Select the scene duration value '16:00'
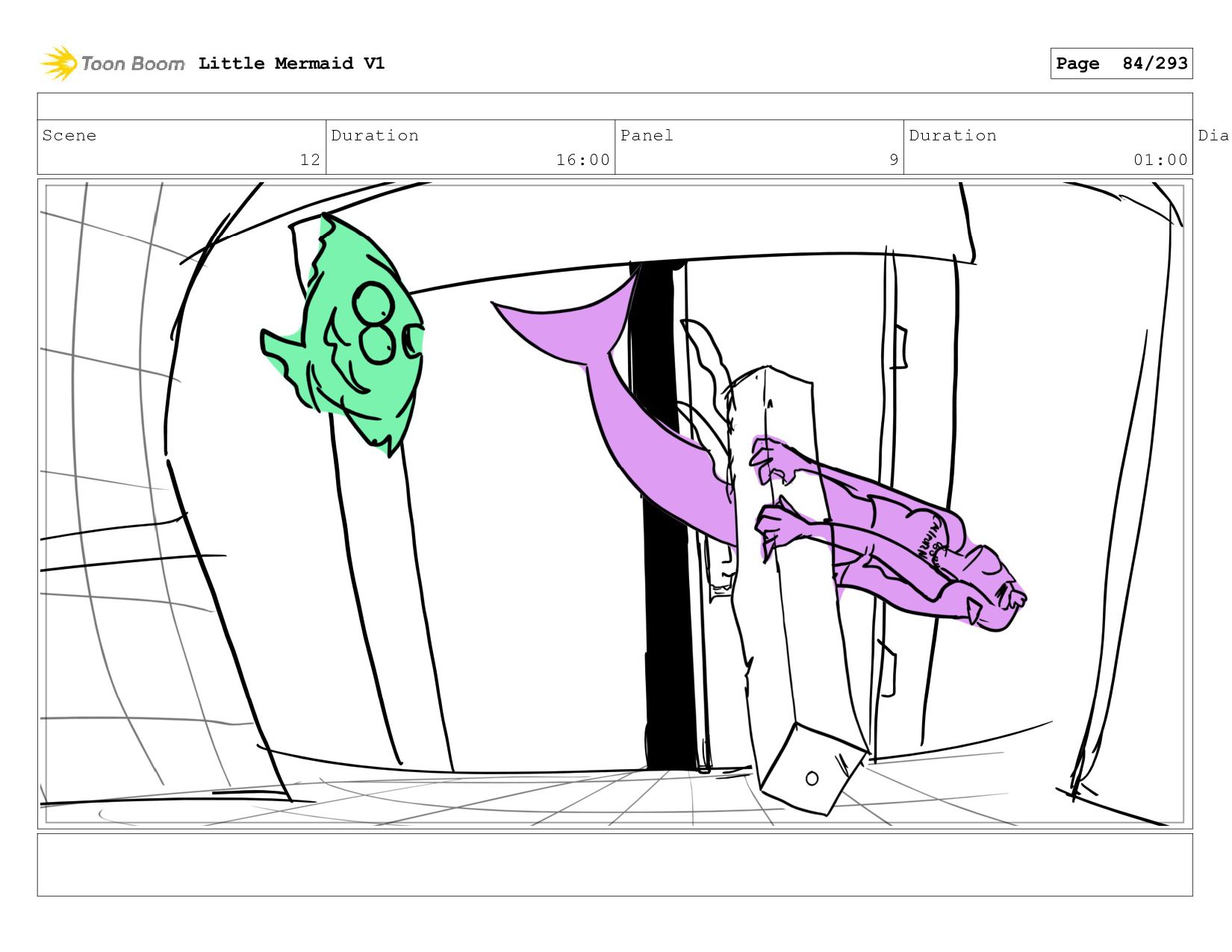This screenshot has height=952, width=1232. 582,160
